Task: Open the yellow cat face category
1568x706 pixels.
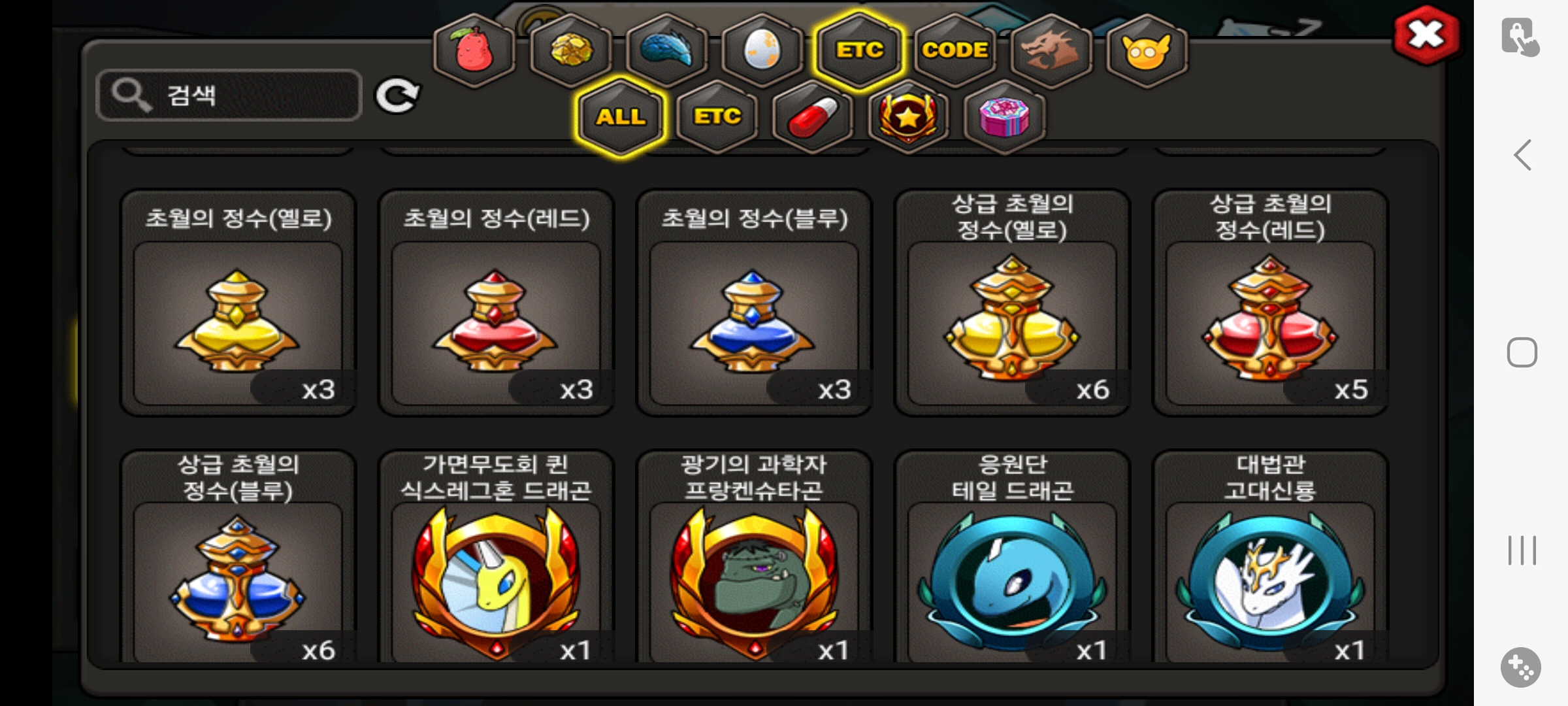Action: 1147,50
